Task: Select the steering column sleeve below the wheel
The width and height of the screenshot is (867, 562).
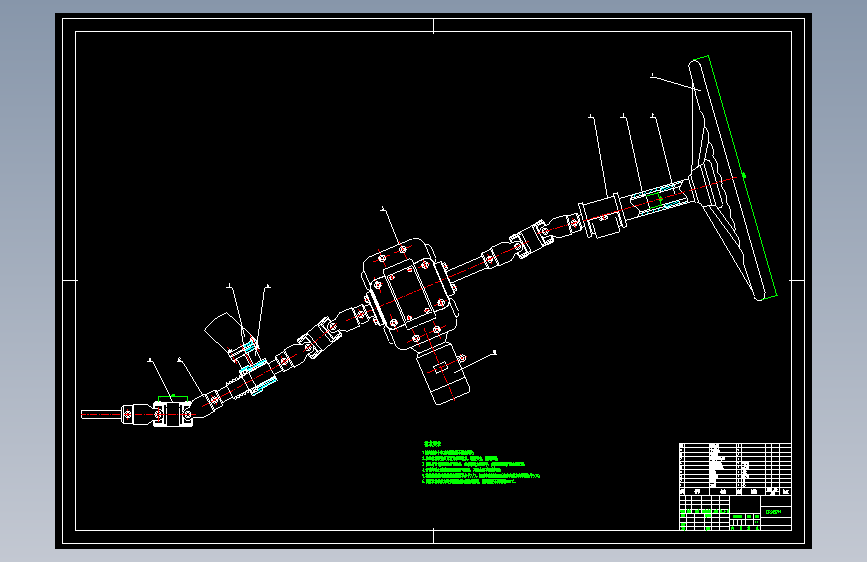Action: 658,200
